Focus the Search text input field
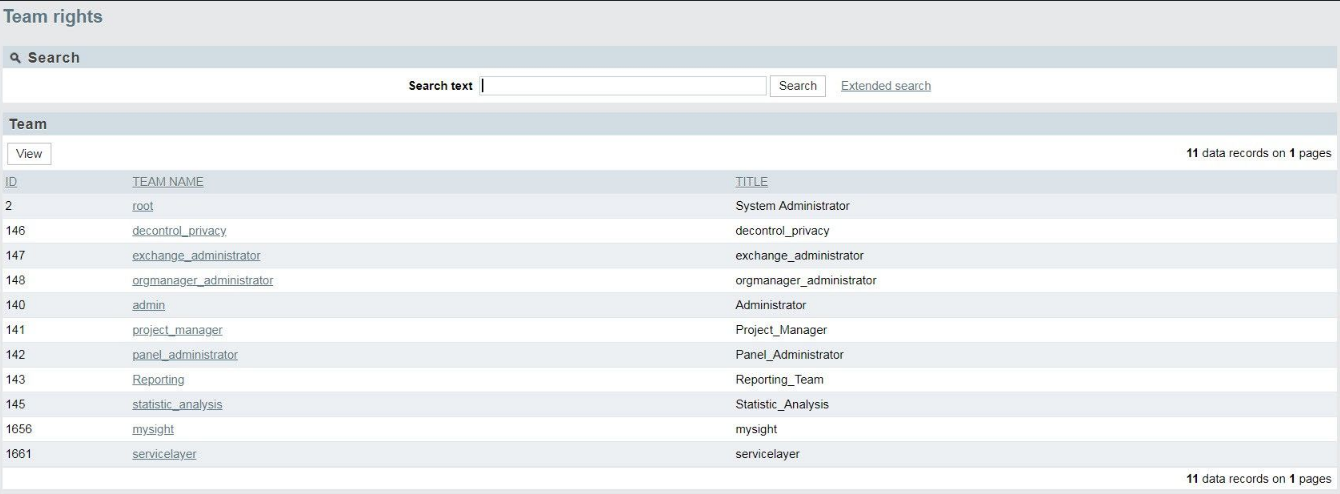Image resolution: width=1340 pixels, height=494 pixels. click(x=623, y=86)
